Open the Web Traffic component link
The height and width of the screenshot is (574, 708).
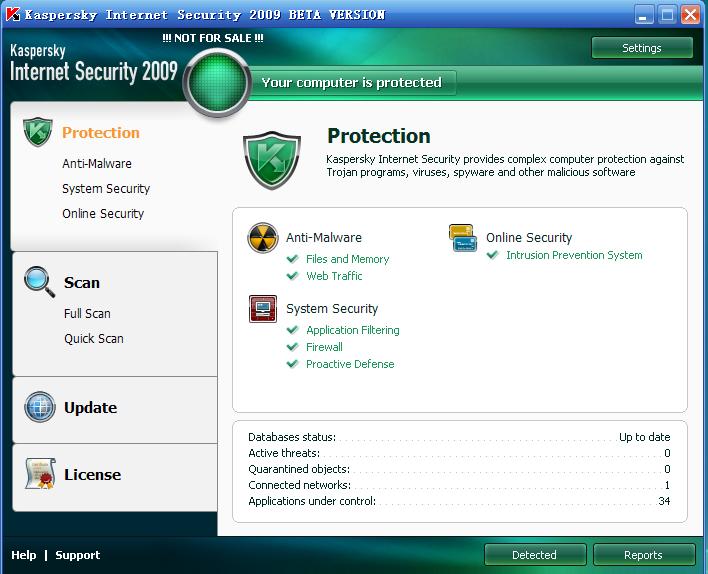tap(334, 275)
